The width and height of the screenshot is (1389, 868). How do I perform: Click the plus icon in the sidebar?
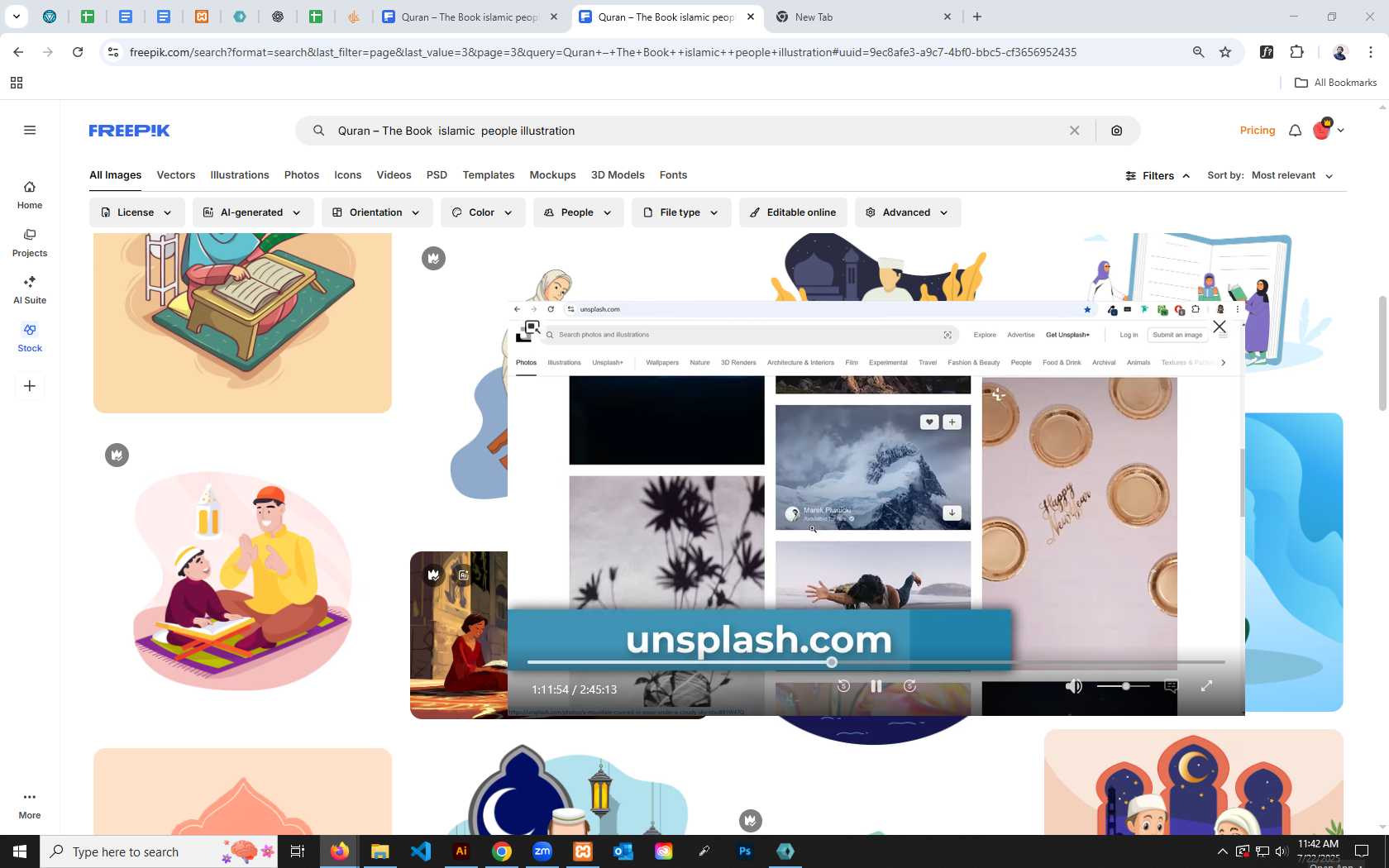[x=30, y=386]
